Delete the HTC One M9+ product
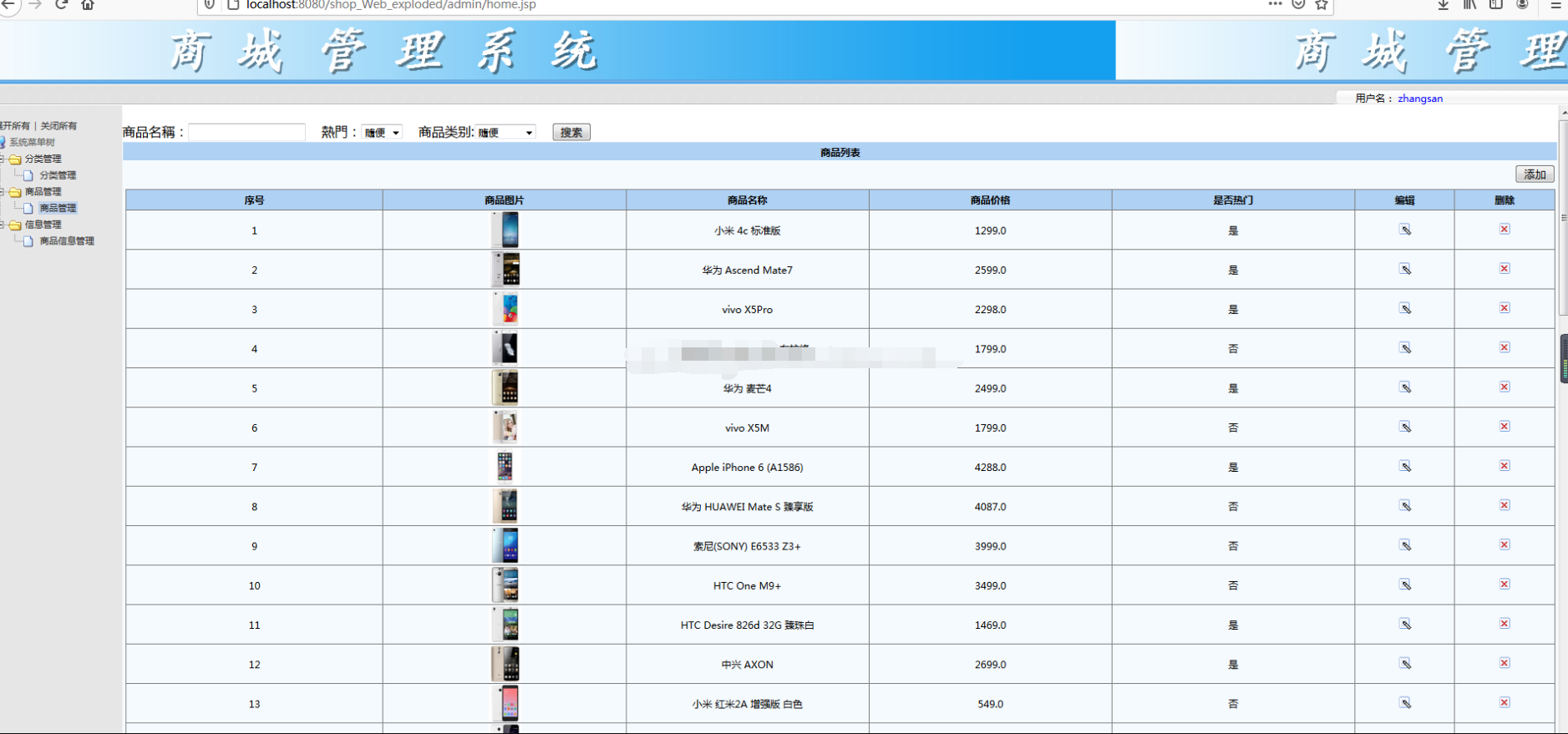The image size is (1568, 734). pyautogui.click(x=1505, y=584)
